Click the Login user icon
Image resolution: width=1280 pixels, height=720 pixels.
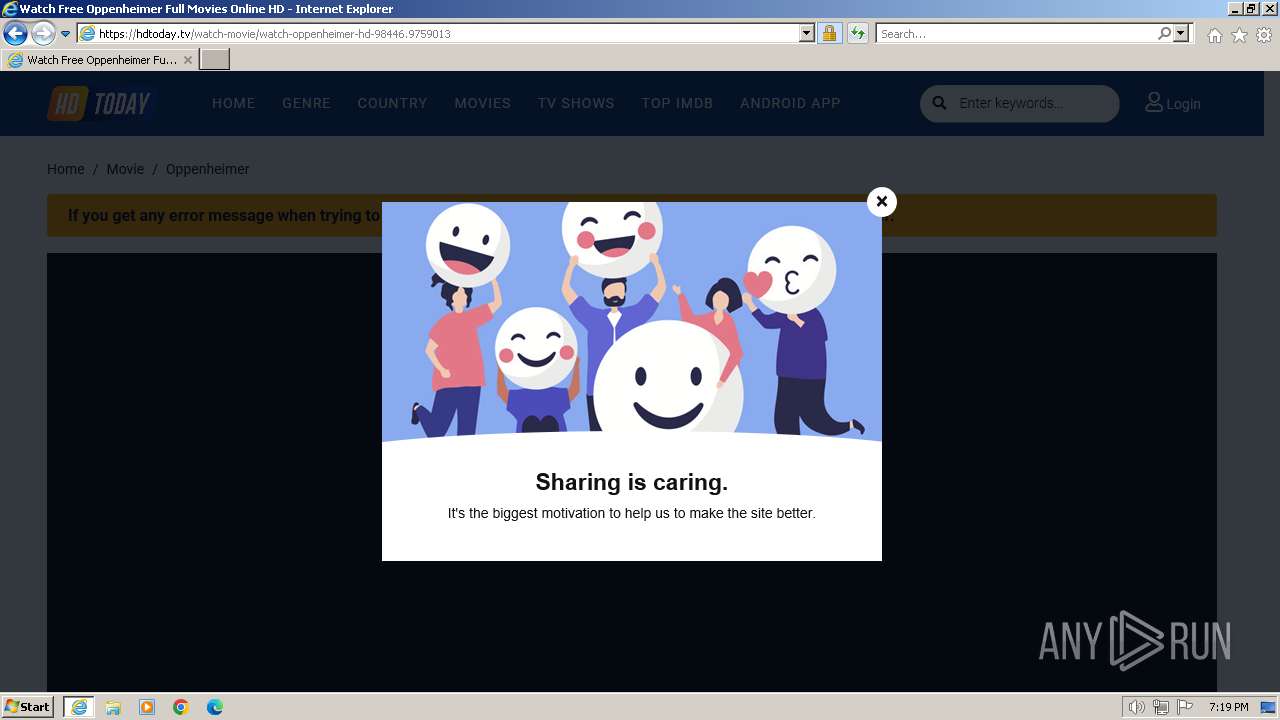click(x=1154, y=102)
